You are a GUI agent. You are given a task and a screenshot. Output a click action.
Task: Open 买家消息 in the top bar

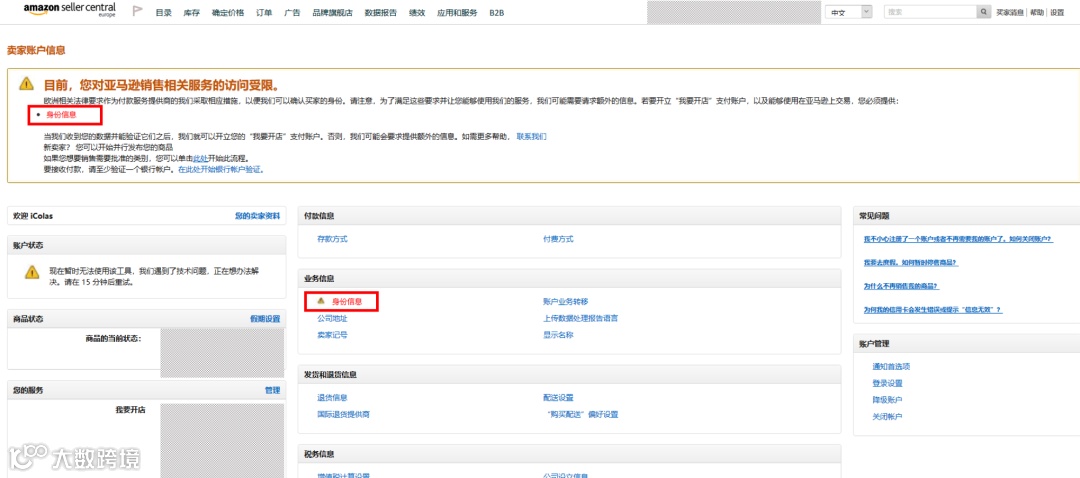coord(1010,12)
